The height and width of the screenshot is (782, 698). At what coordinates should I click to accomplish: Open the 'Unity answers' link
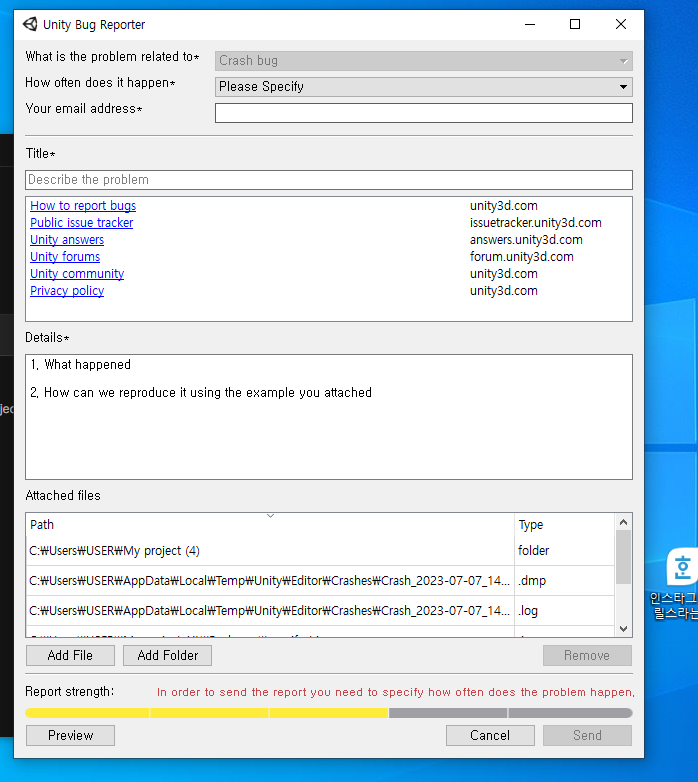67,239
